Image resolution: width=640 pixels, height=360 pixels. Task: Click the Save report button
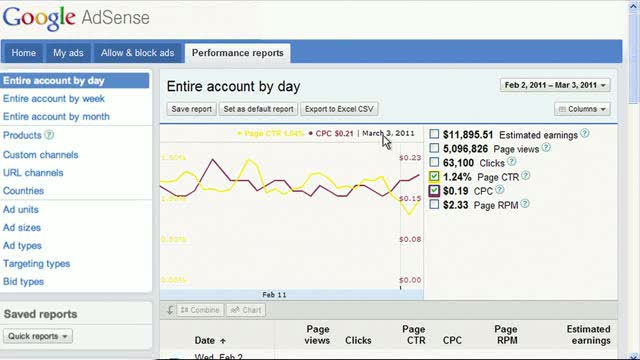(x=191, y=109)
